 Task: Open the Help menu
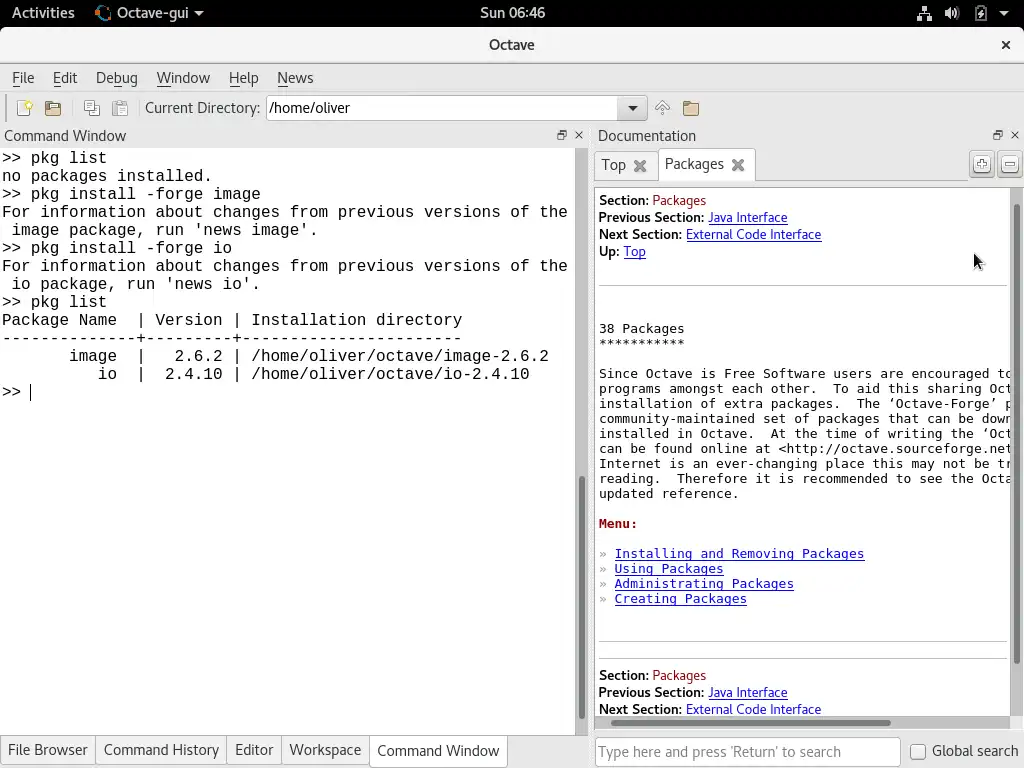[x=244, y=78]
